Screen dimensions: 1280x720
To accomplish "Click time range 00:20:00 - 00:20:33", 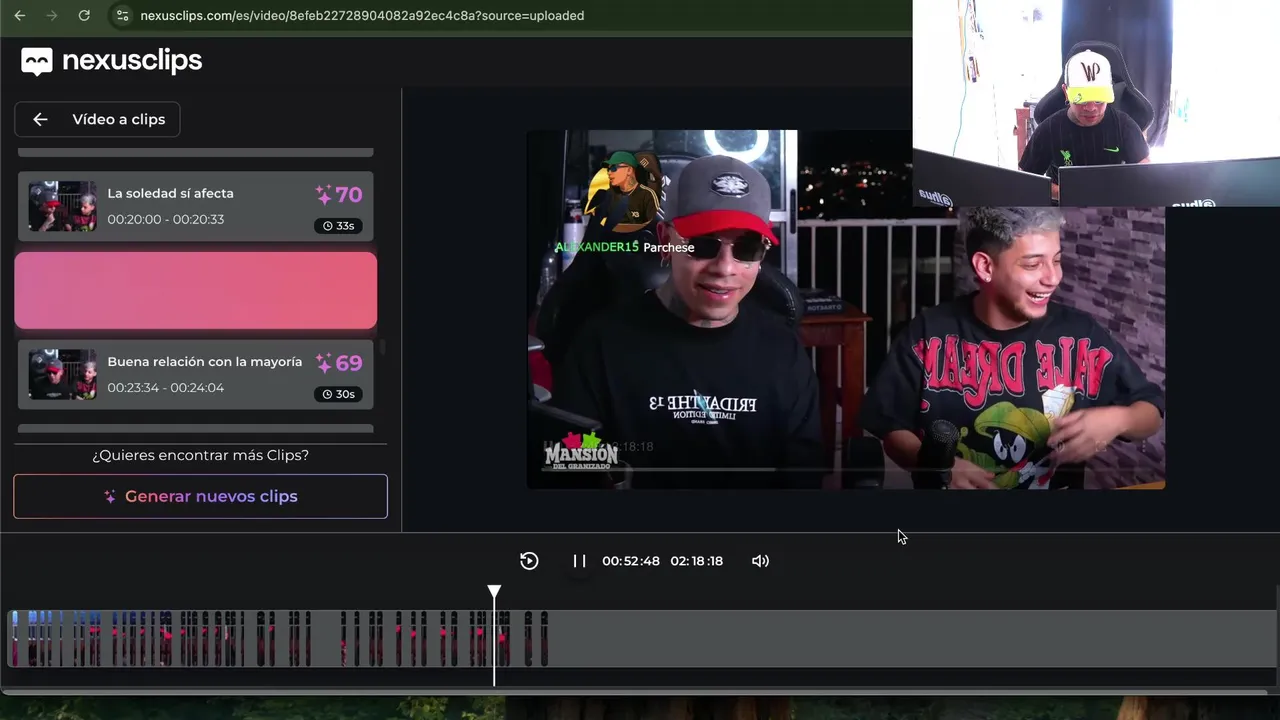I will (166, 220).
